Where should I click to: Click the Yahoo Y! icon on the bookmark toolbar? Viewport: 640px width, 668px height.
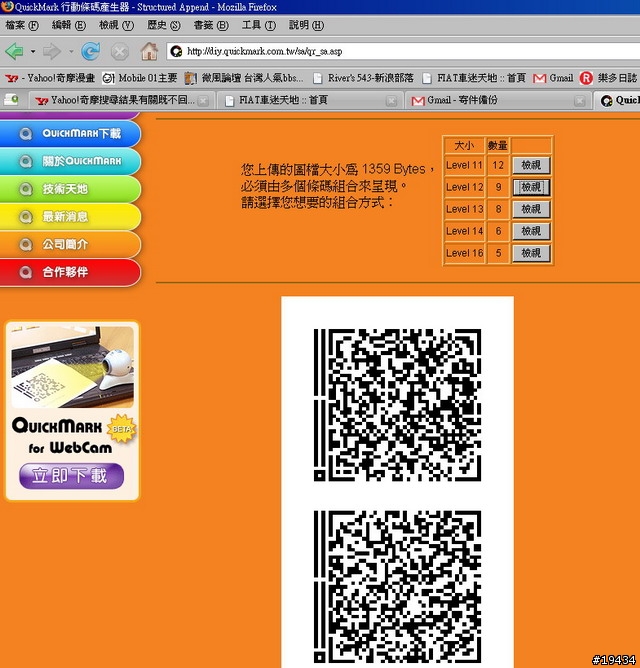12,78
